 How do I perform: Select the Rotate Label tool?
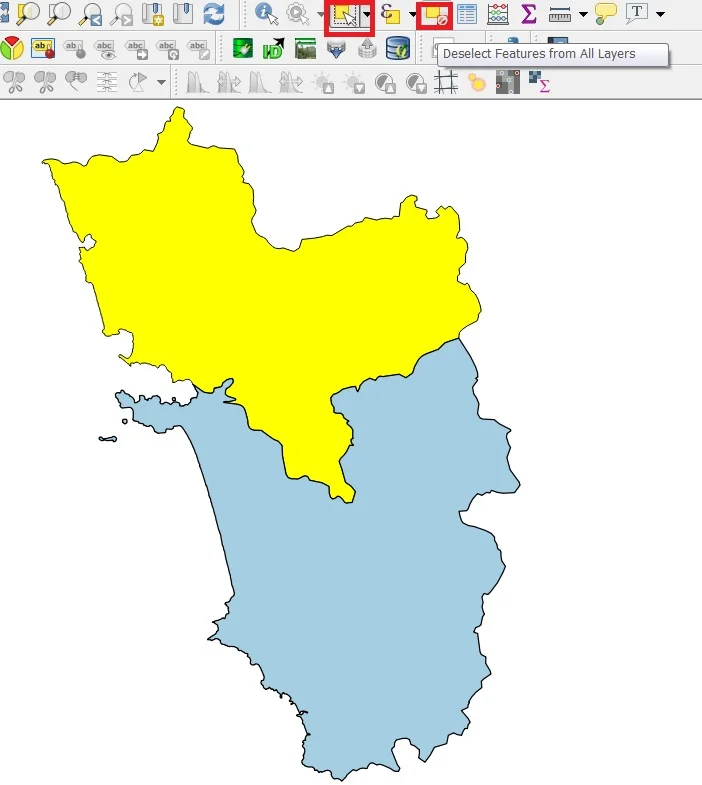(166, 50)
